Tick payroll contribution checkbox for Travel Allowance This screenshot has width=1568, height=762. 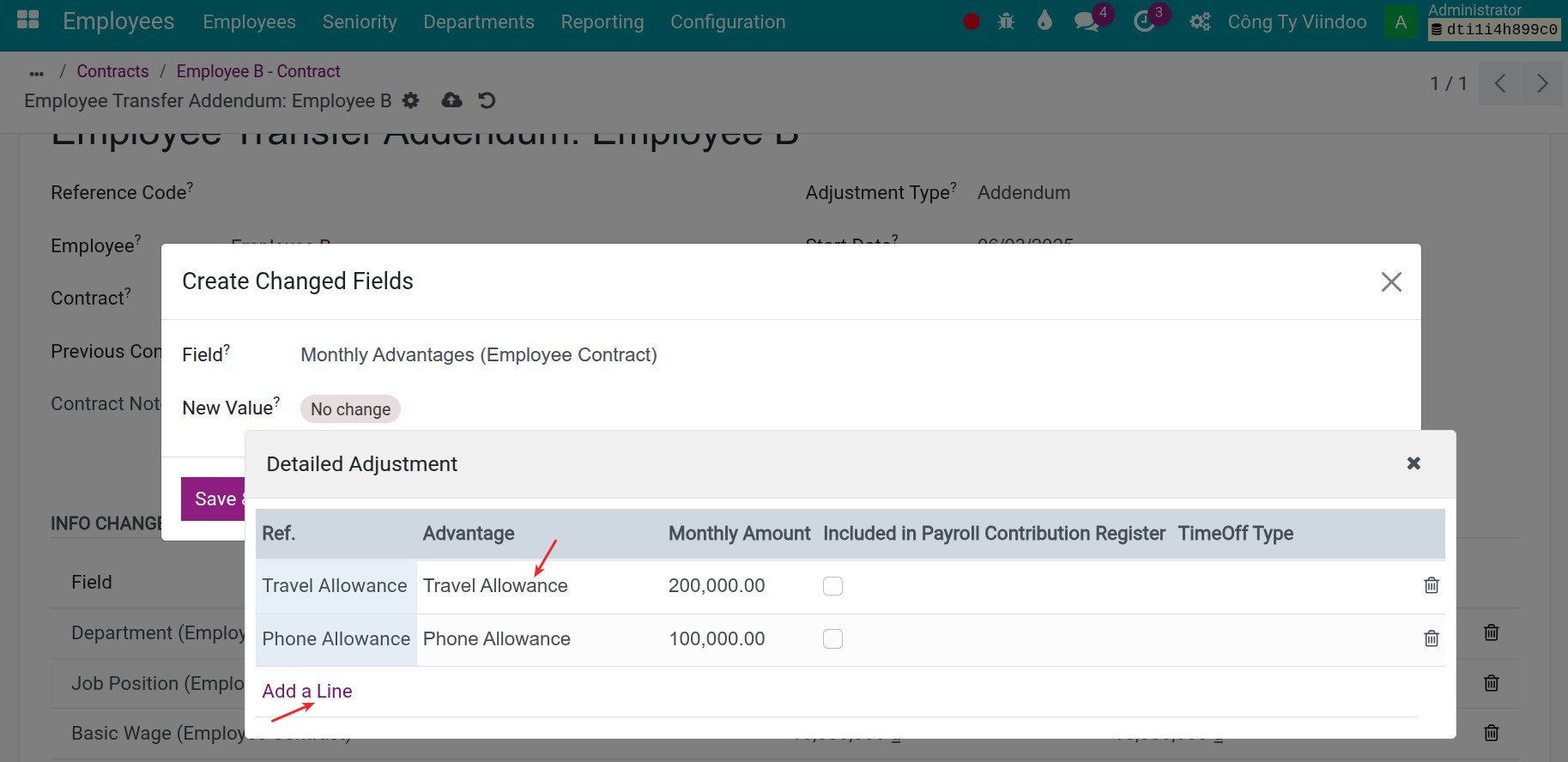coord(832,586)
